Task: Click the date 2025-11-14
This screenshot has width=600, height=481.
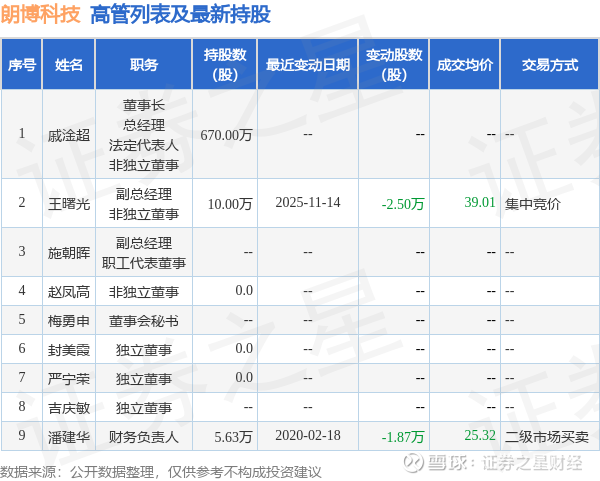Action: click(x=308, y=202)
